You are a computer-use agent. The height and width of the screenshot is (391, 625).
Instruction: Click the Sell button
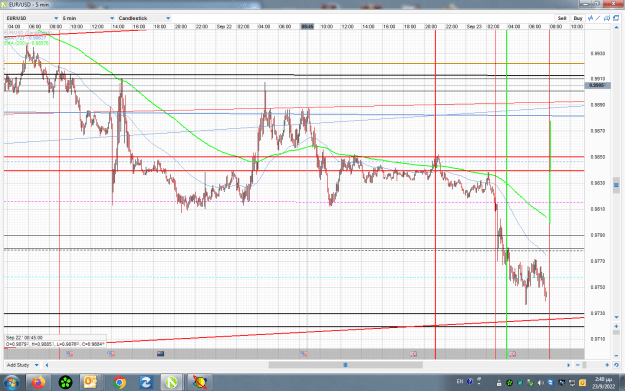(562, 18)
